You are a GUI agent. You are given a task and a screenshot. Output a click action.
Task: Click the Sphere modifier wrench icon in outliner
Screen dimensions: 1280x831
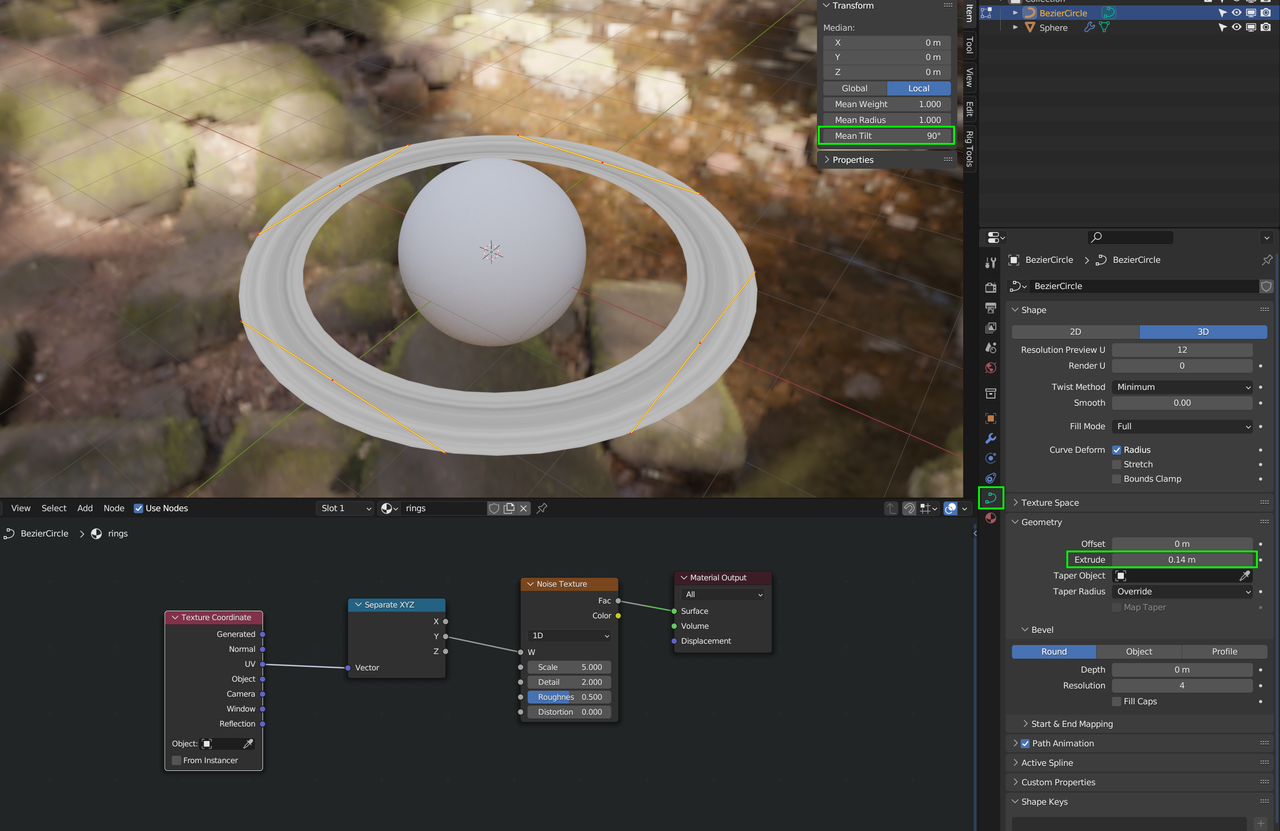point(1090,28)
